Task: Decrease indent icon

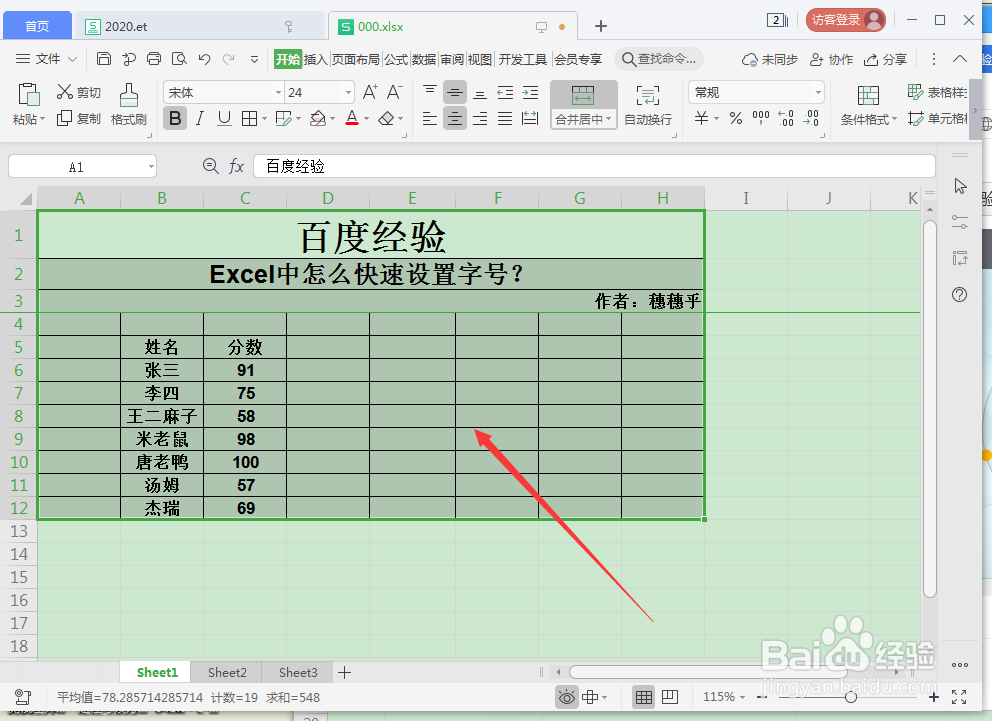Action: tap(505, 92)
